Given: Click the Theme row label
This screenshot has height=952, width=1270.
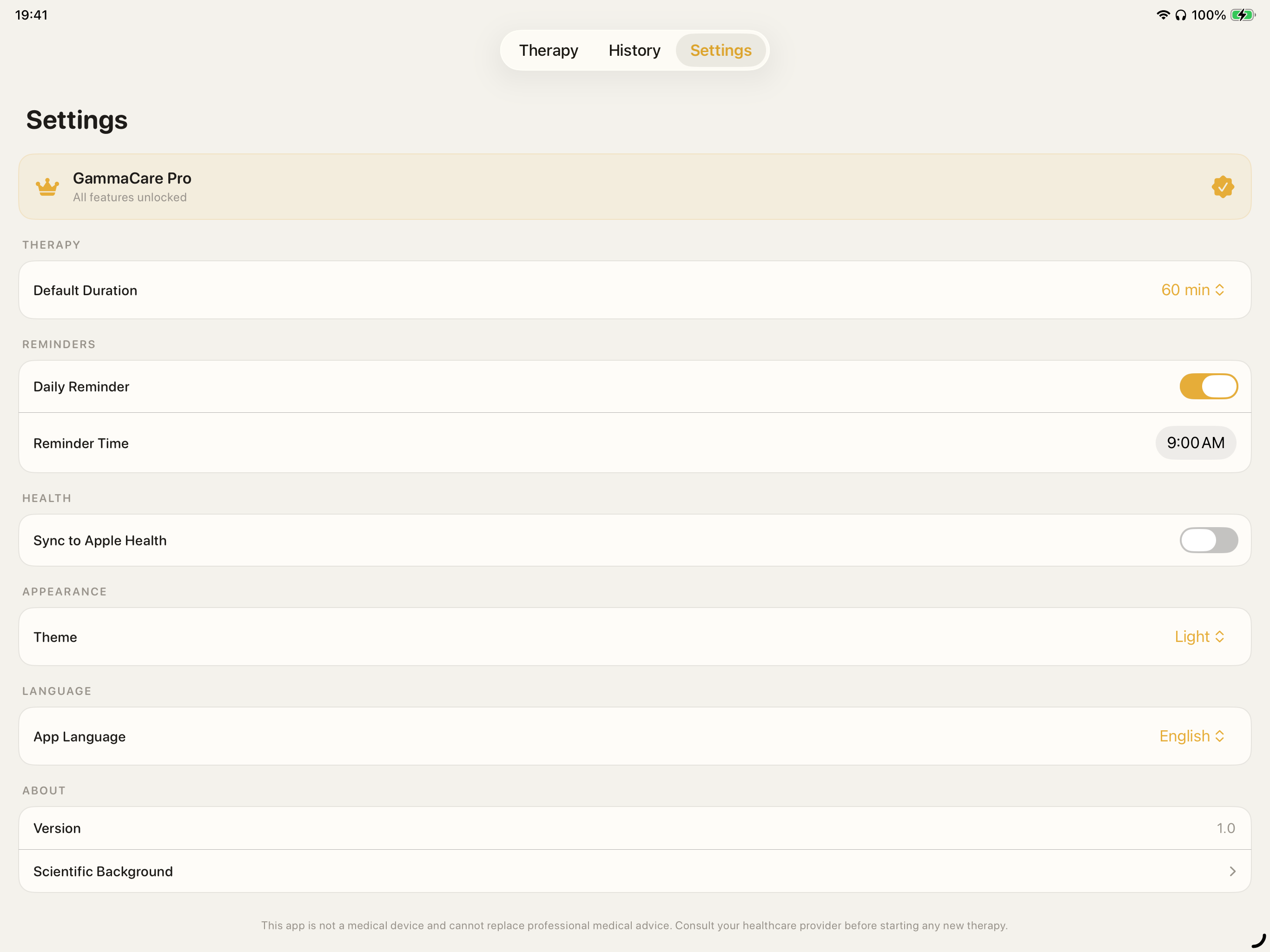Looking at the screenshot, I should [x=55, y=637].
